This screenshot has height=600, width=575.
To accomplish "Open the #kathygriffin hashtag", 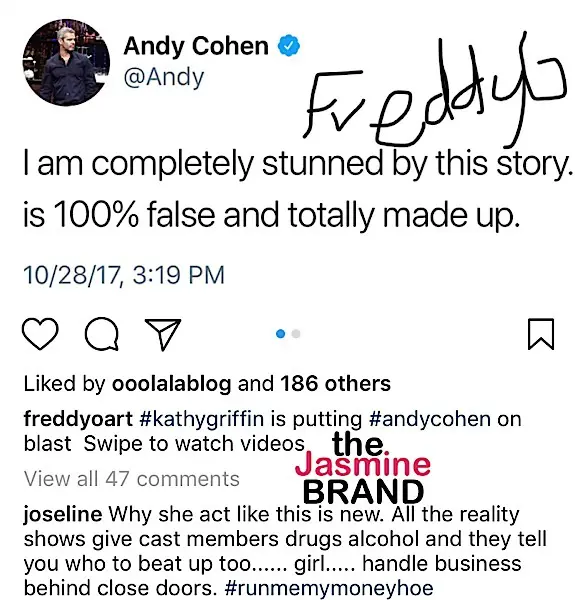I will pos(202,419).
